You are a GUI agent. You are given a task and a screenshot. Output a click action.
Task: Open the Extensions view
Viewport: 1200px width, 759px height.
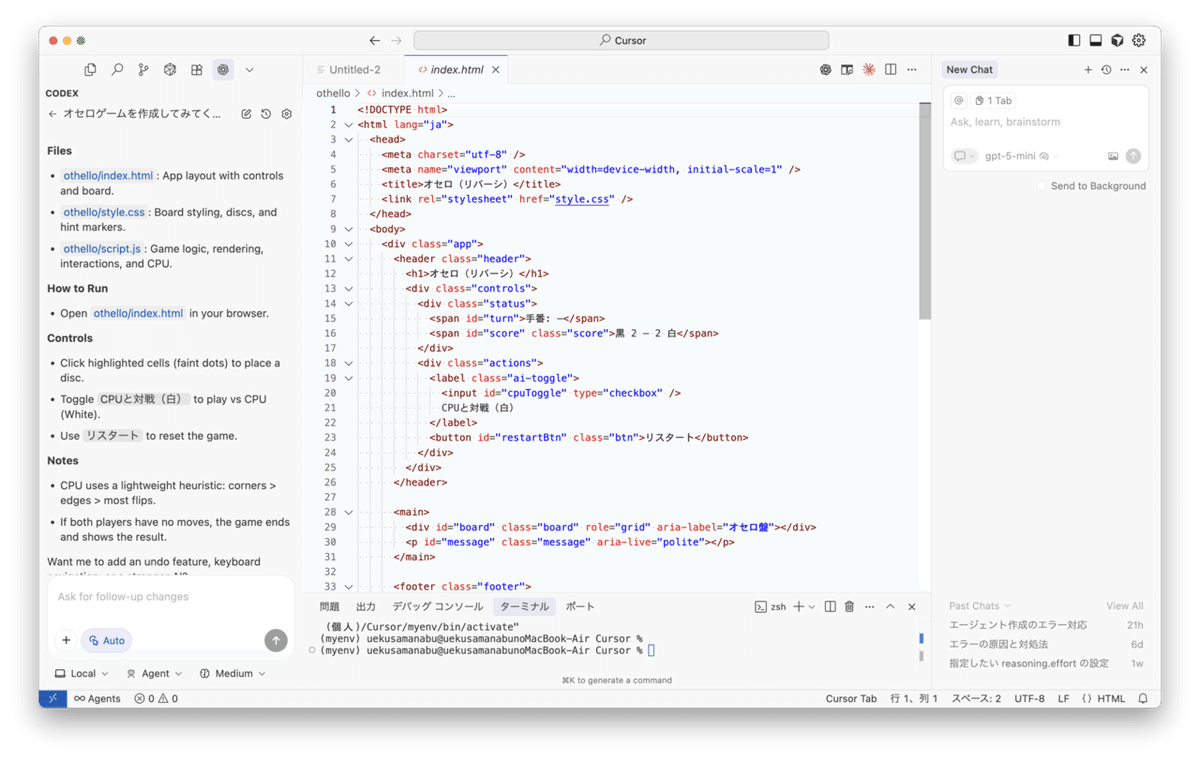point(196,70)
